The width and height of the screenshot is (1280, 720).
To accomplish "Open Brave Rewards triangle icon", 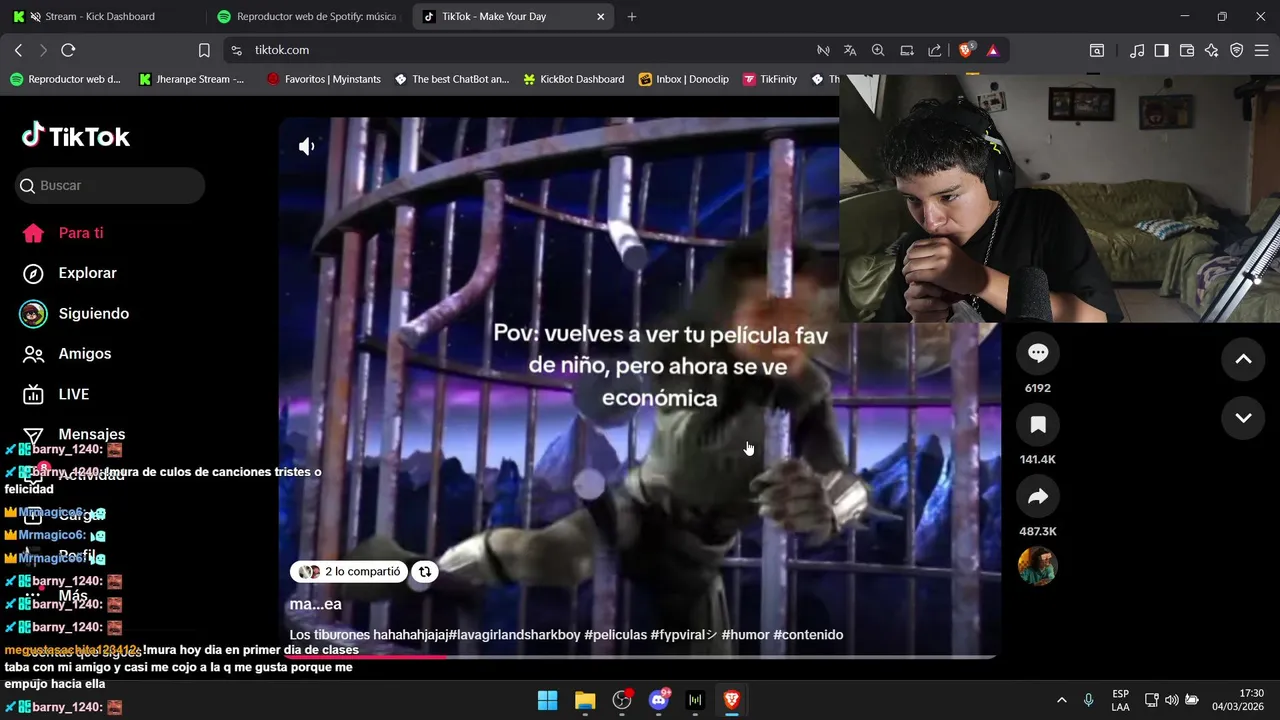I will (x=993, y=50).
